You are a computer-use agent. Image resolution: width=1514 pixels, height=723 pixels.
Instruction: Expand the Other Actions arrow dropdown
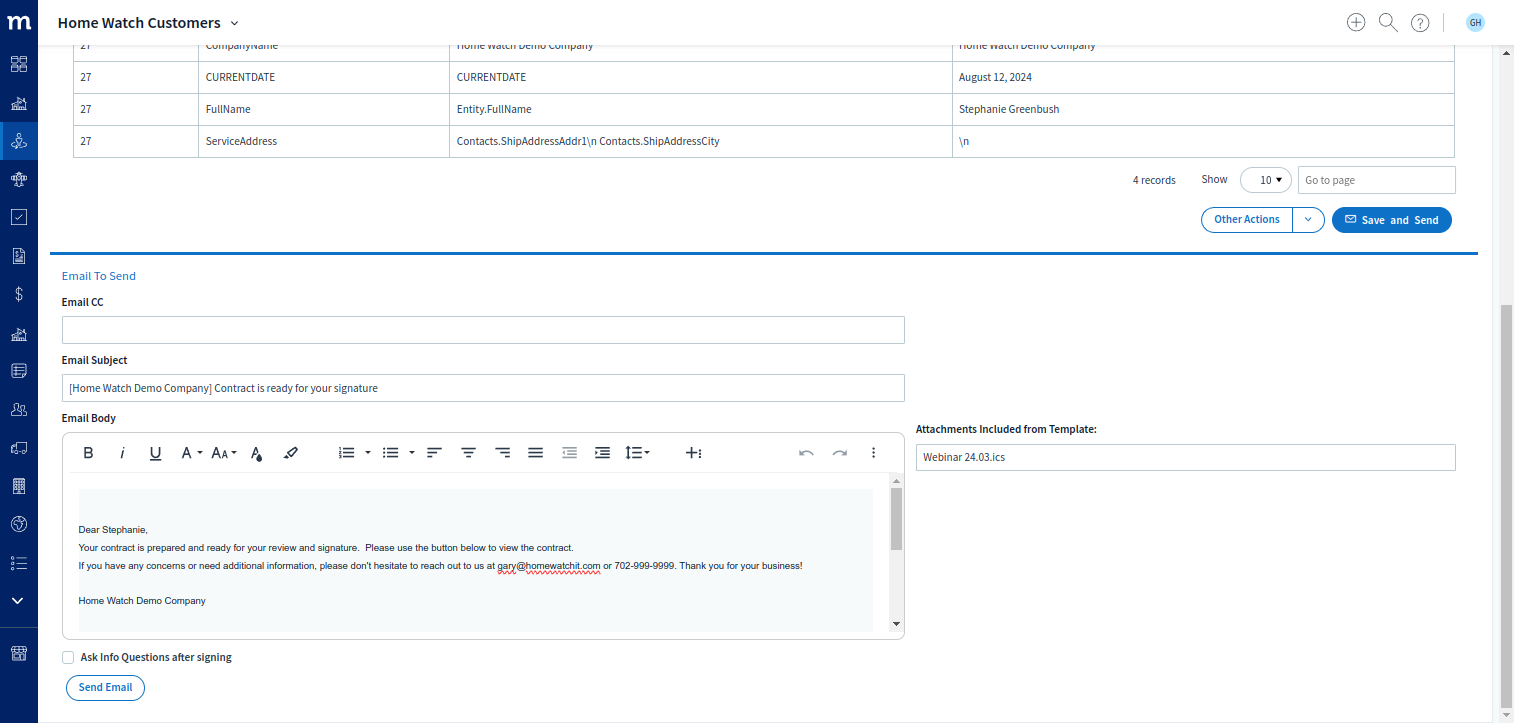[x=1308, y=220]
